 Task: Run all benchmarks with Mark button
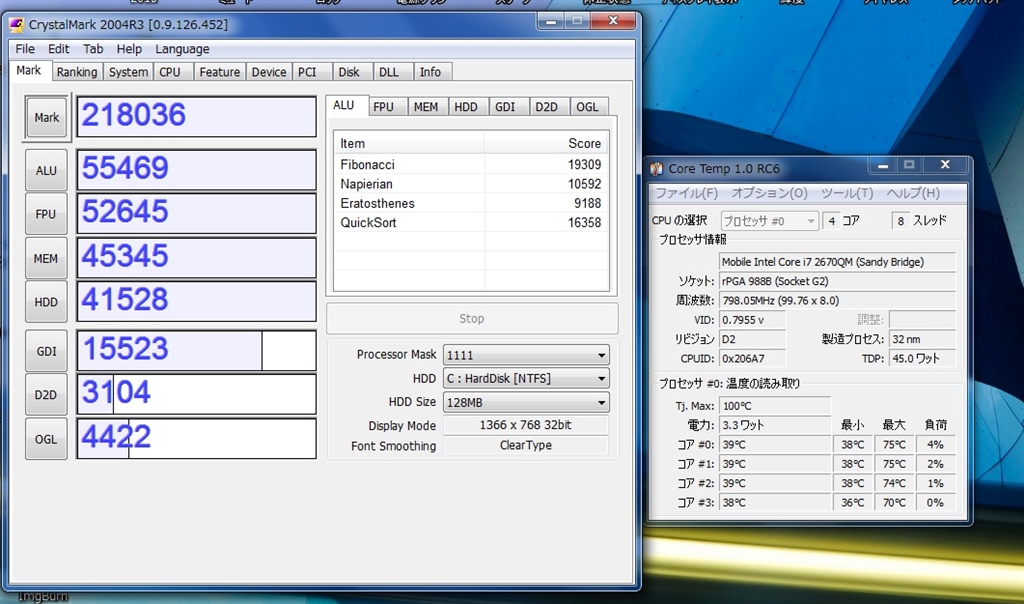[x=46, y=118]
